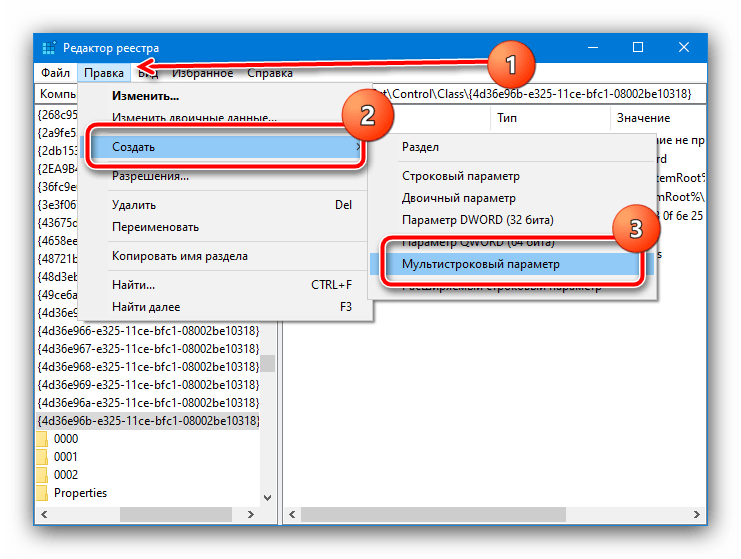Choose Найти... menu entry

(223, 285)
